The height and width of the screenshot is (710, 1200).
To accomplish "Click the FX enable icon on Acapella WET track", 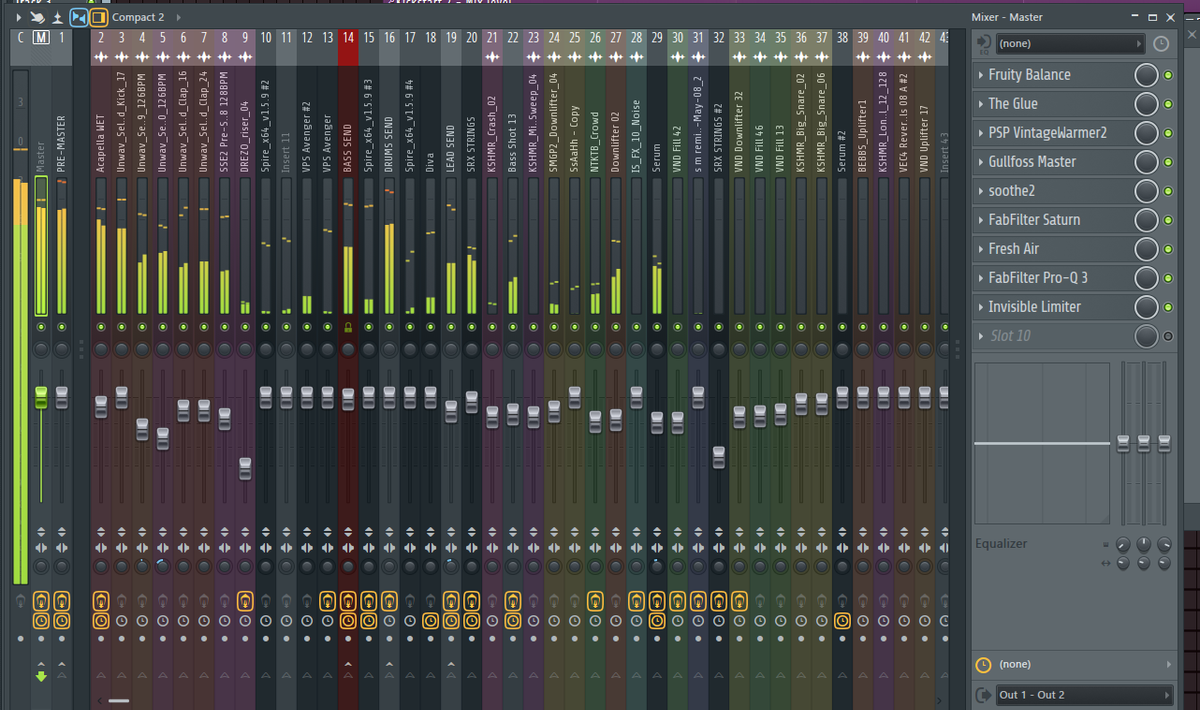I will [101, 601].
